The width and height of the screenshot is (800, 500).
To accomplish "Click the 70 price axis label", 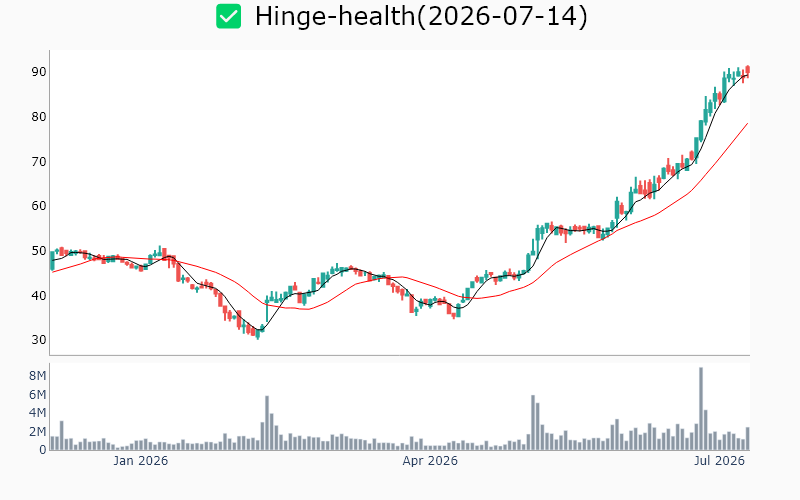I will click(x=39, y=162).
